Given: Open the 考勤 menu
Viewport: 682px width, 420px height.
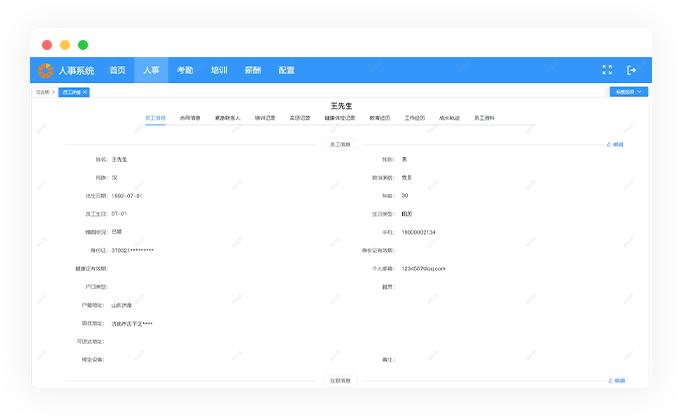Looking at the screenshot, I should (185, 70).
